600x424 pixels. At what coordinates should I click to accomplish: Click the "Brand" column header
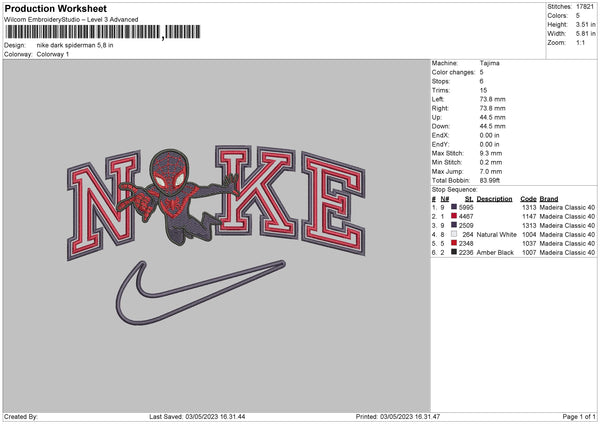coord(549,199)
